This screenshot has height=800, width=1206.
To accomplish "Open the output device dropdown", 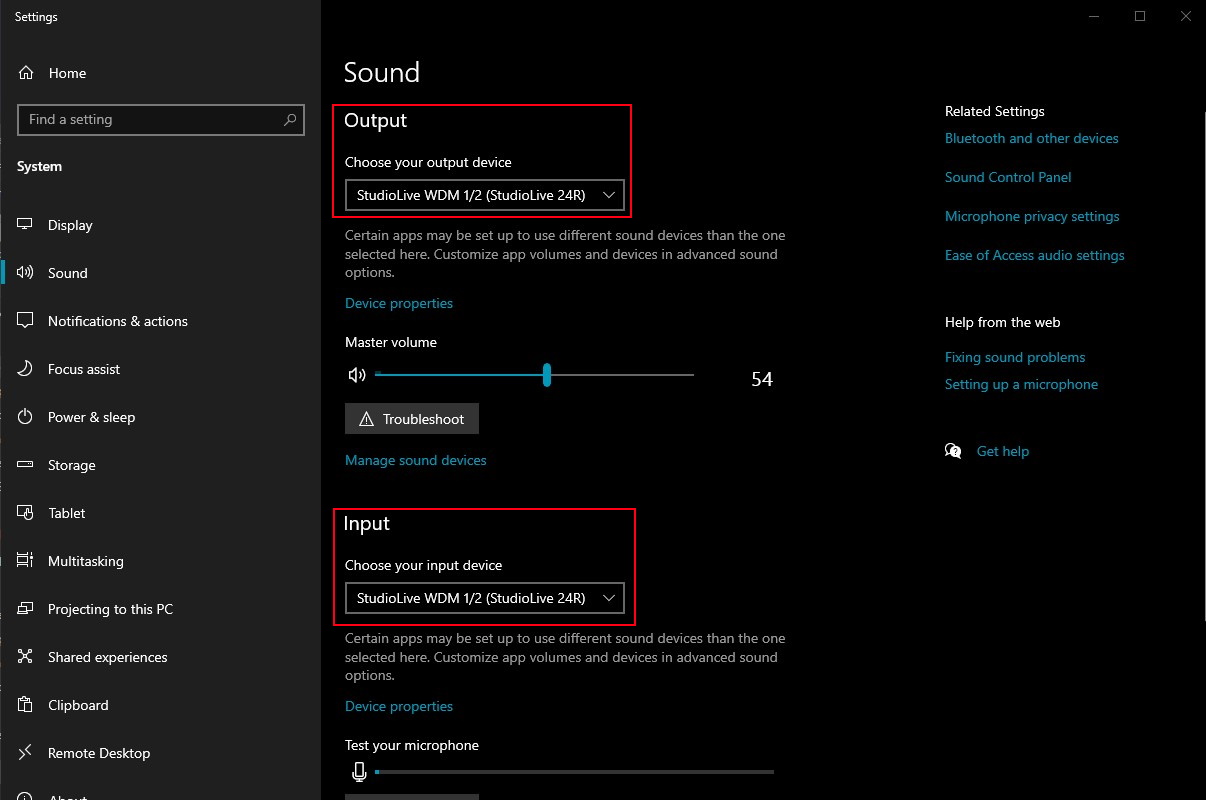I will (485, 196).
